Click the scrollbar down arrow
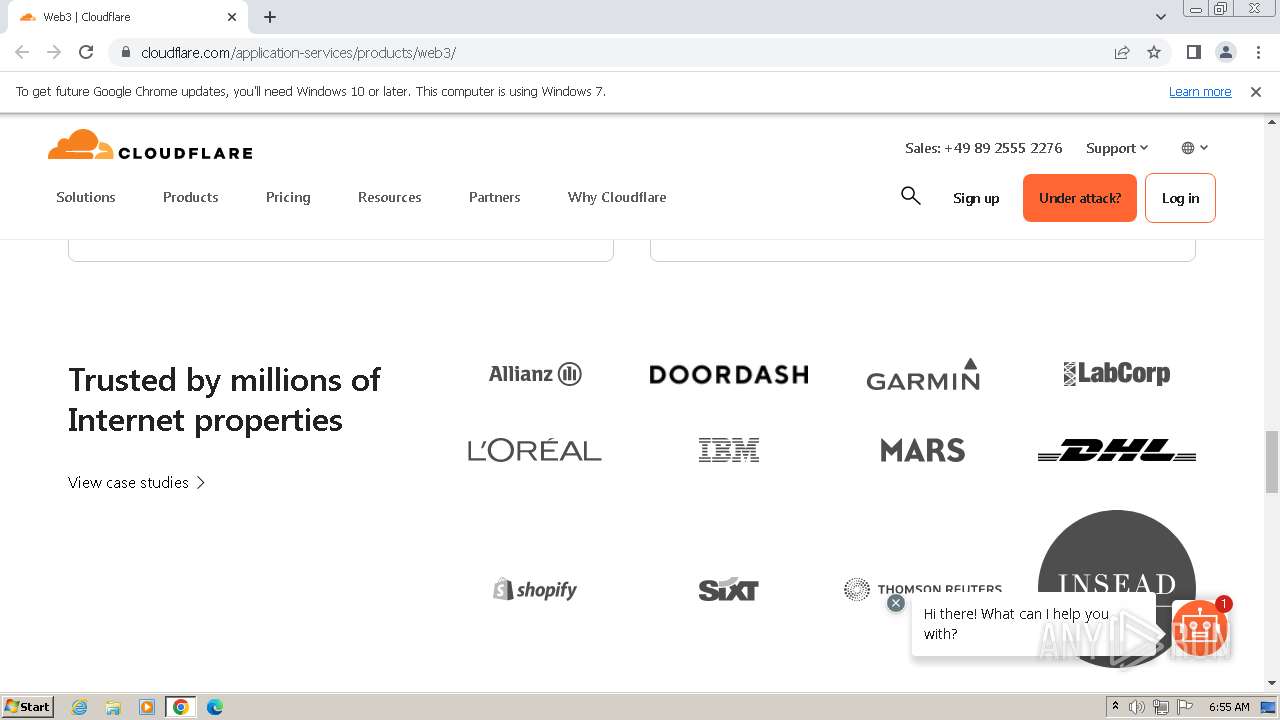 point(1271,684)
